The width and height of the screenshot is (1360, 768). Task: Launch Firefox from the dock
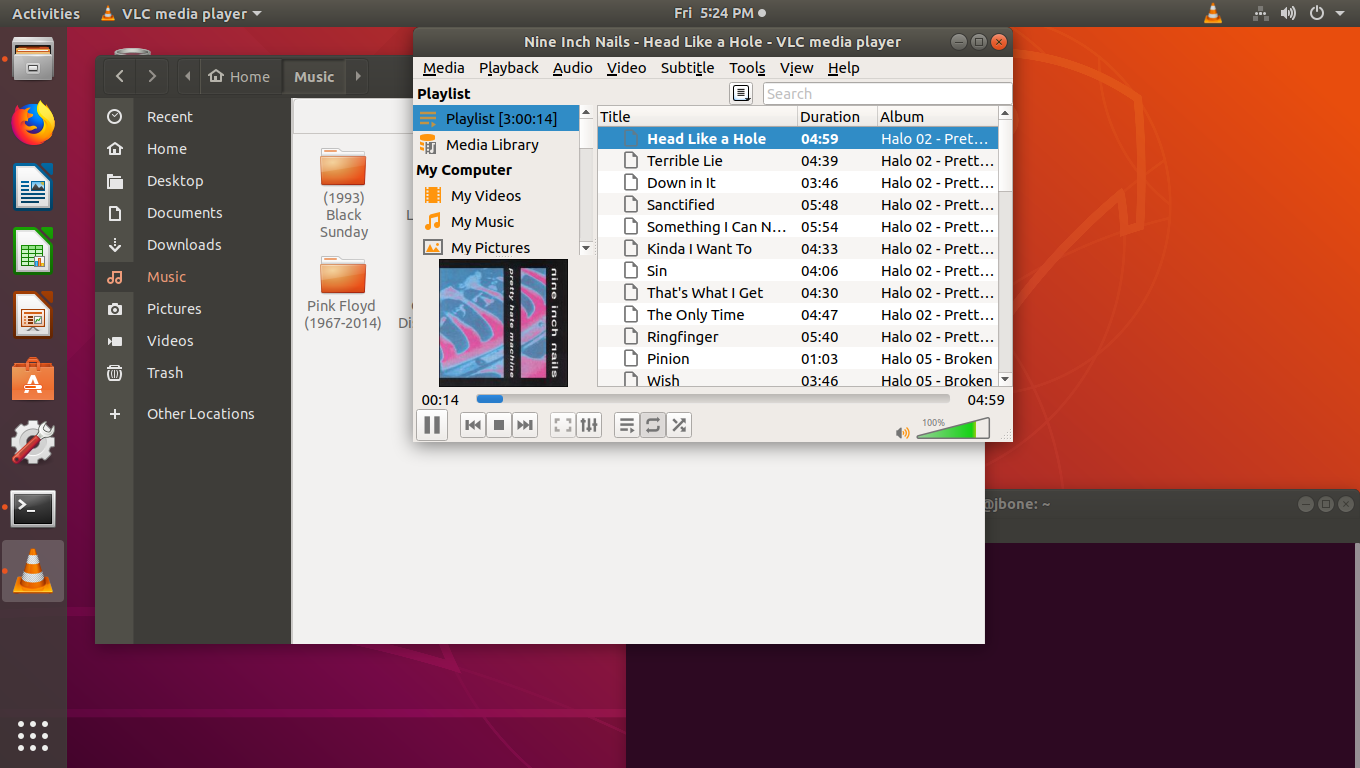click(x=33, y=123)
